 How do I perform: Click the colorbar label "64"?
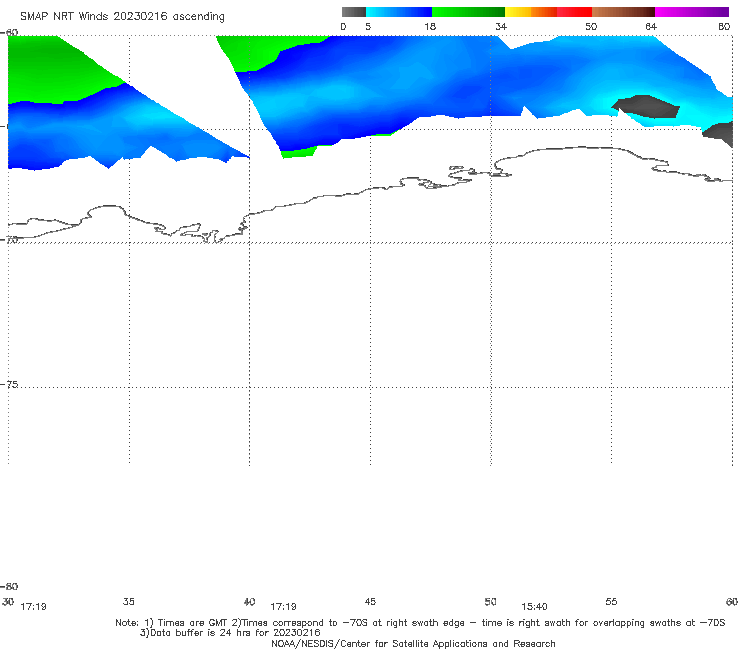[x=651, y=27]
